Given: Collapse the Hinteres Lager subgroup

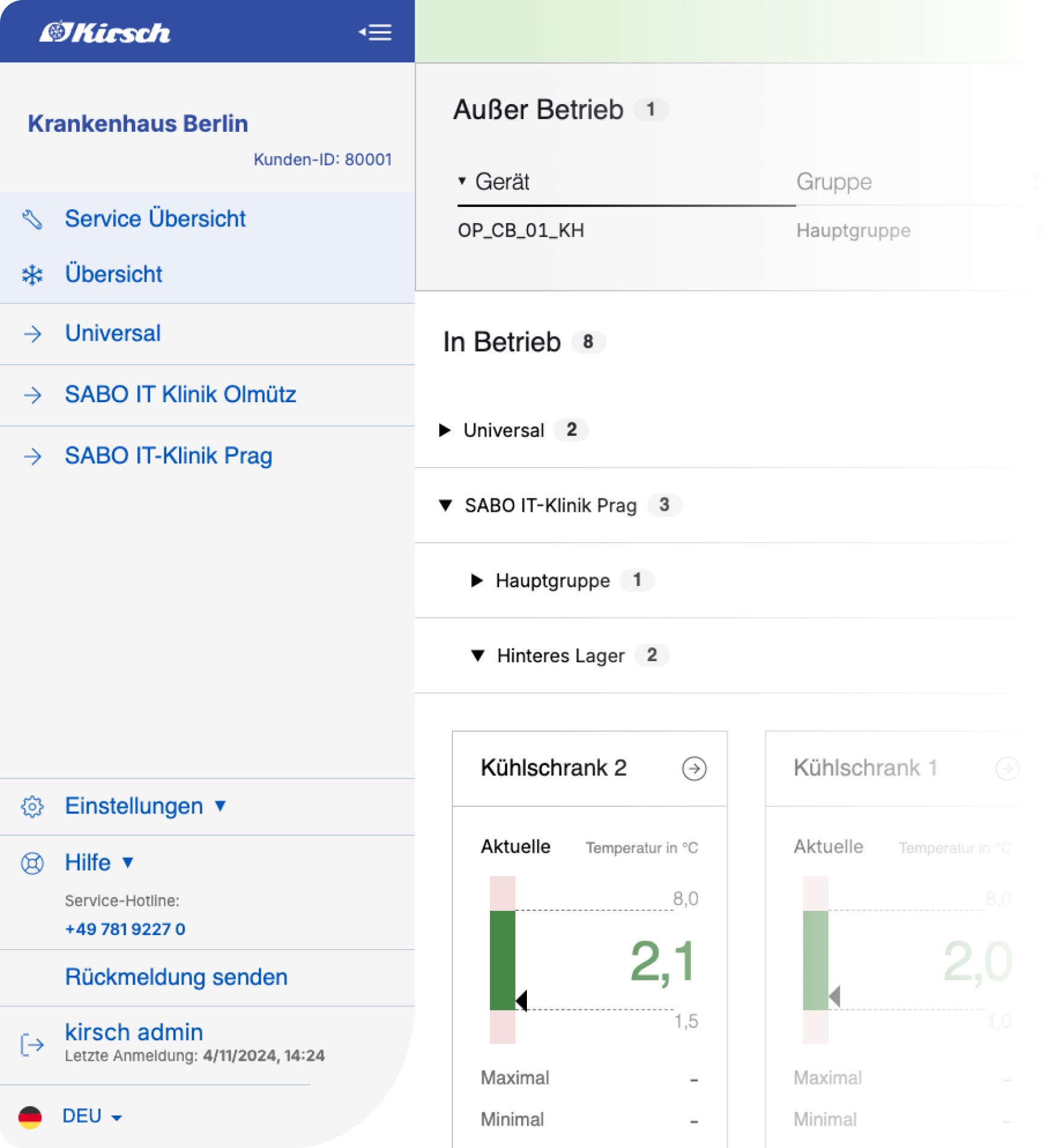Looking at the screenshot, I should 478,656.
